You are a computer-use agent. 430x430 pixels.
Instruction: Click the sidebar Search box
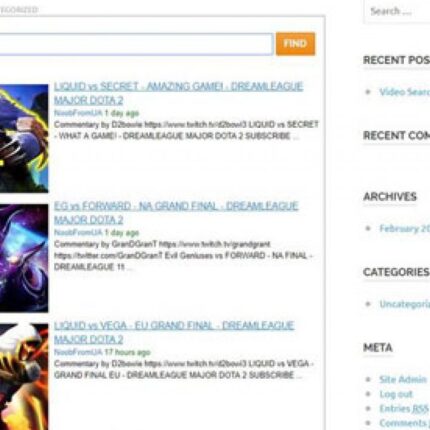pos(397,12)
